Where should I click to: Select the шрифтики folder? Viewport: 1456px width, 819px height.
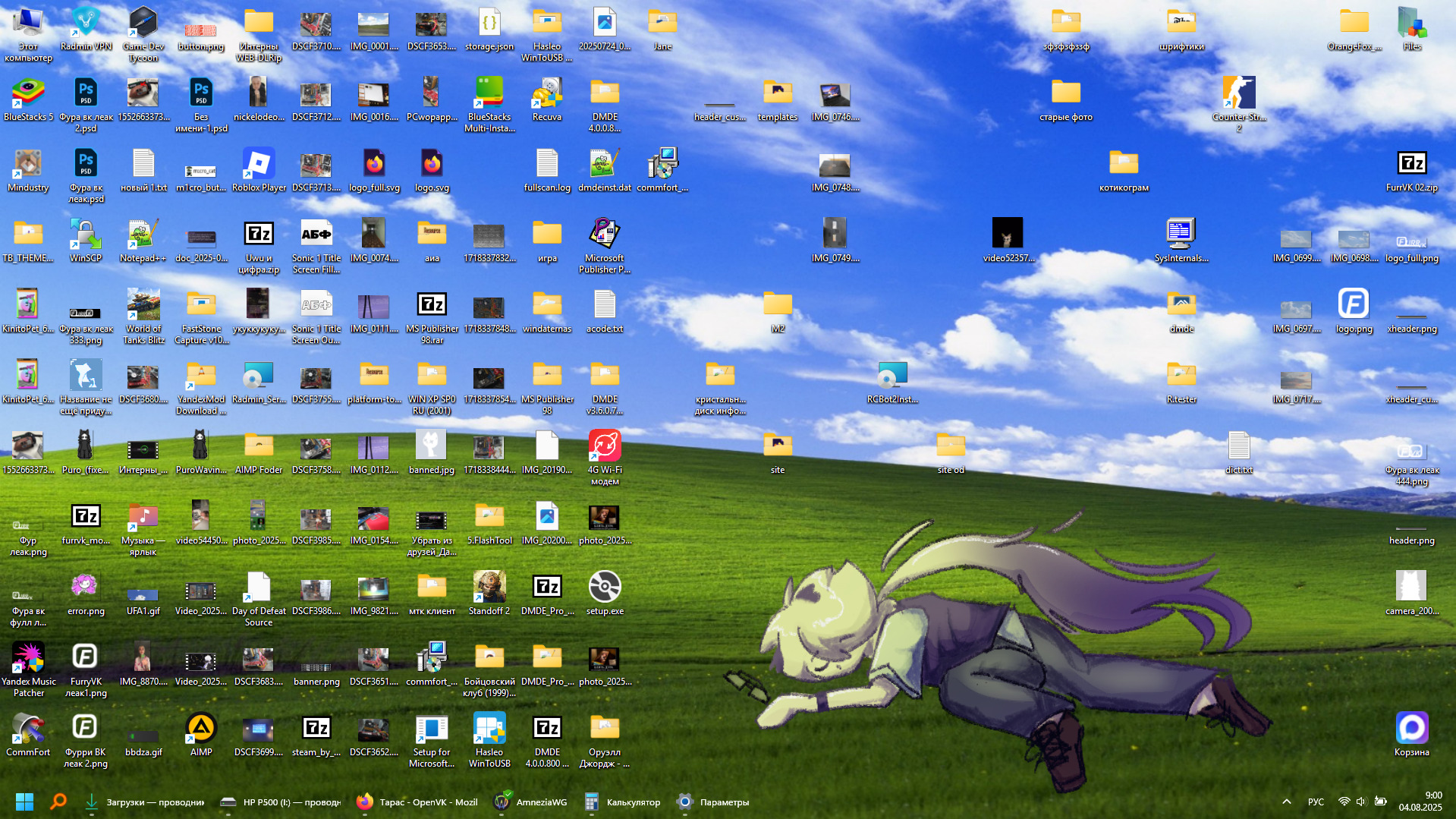pos(1181,29)
